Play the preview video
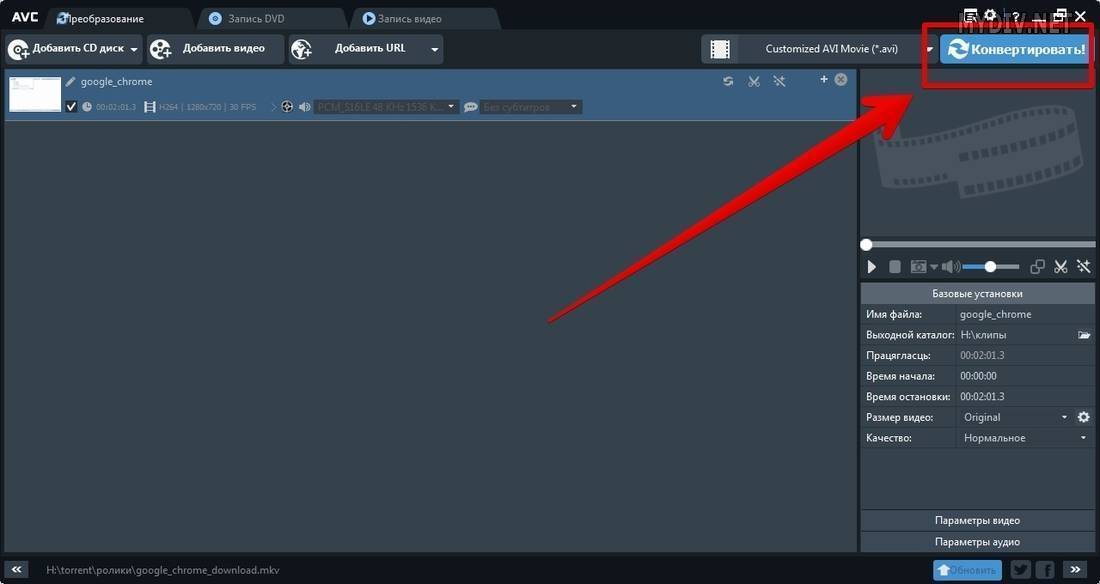1100x584 pixels. (x=871, y=267)
